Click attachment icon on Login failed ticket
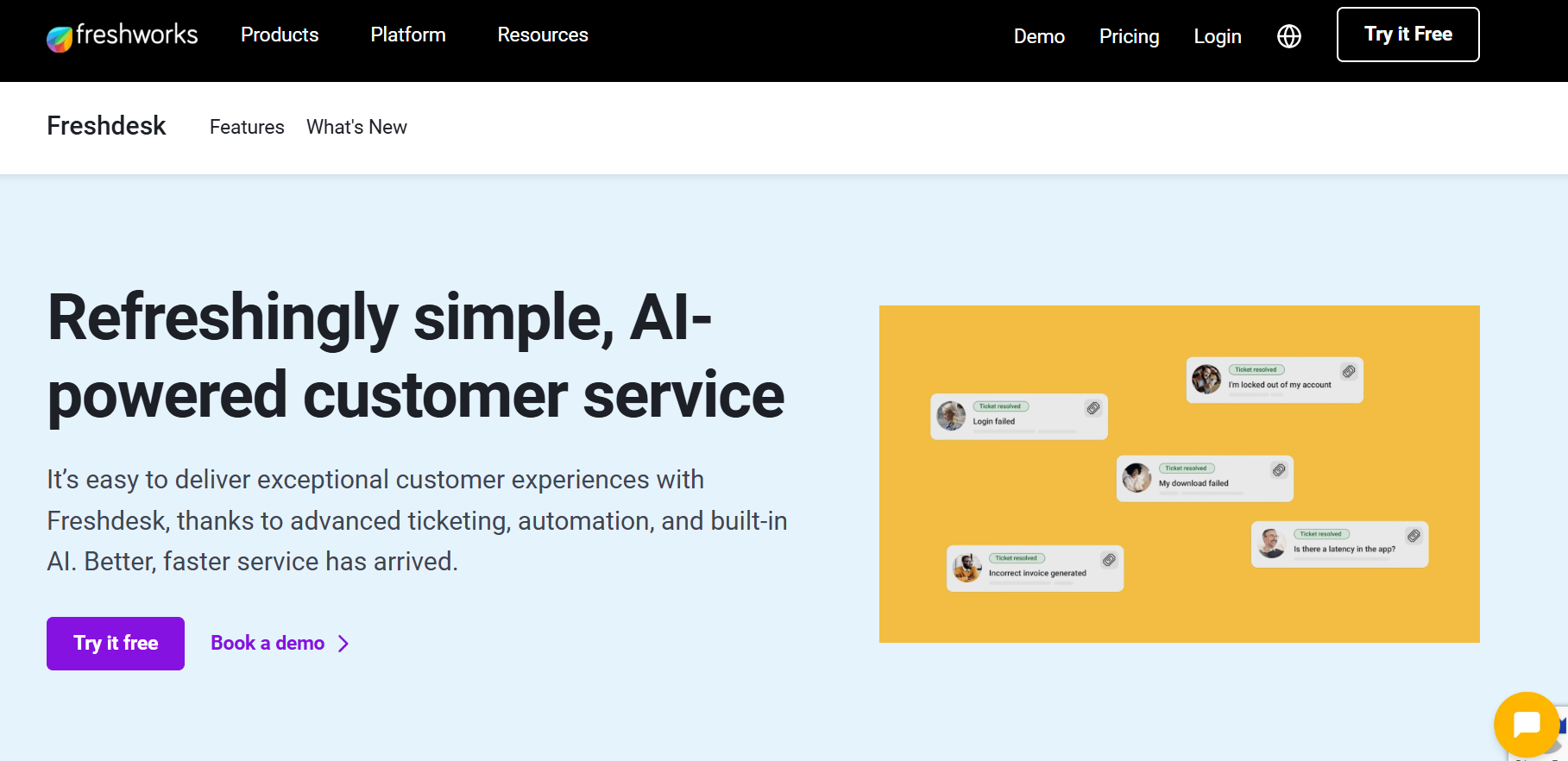Image resolution: width=1568 pixels, height=761 pixels. (1093, 408)
